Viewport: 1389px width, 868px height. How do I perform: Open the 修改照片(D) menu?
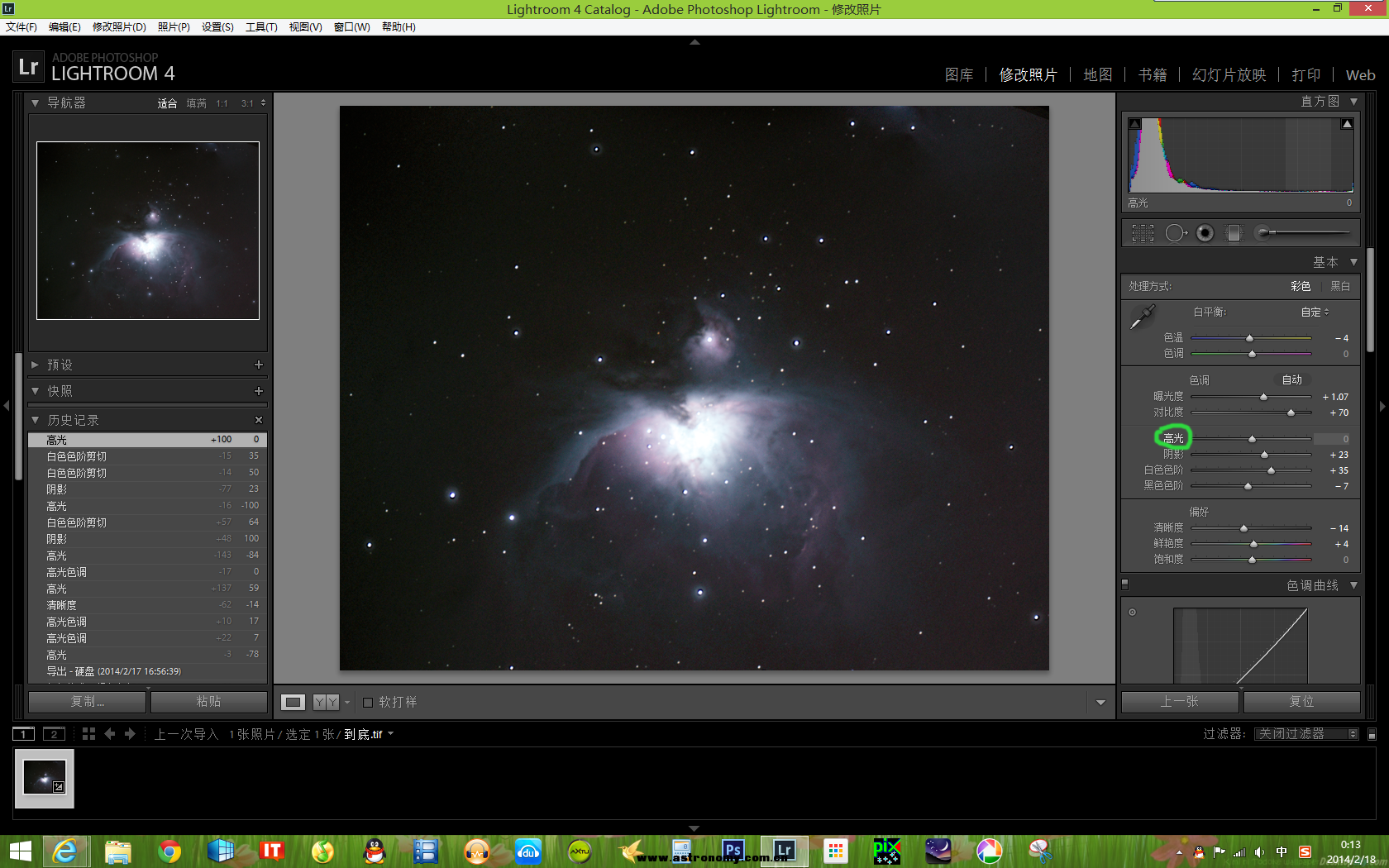[x=119, y=27]
